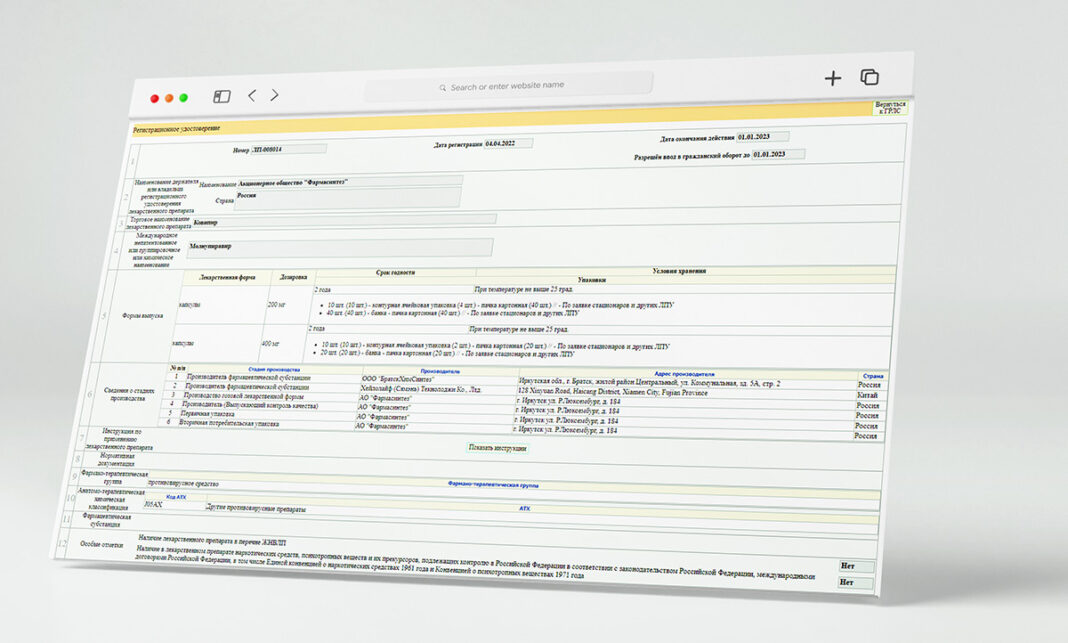
Task: Focus the Search or enter website name field
Action: tap(510, 86)
